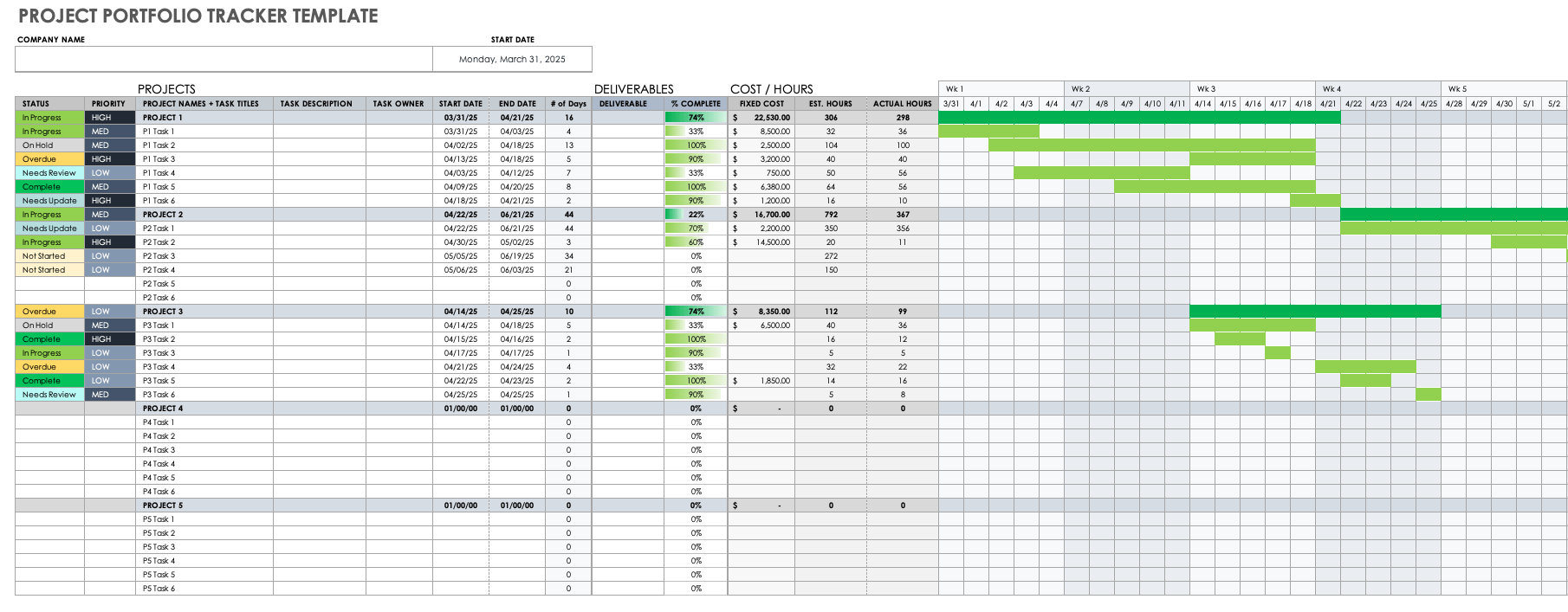The width and height of the screenshot is (1568, 612).
Task: Click the P3 Task 6 title cell
Action: pyautogui.click(x=204, y=395)
